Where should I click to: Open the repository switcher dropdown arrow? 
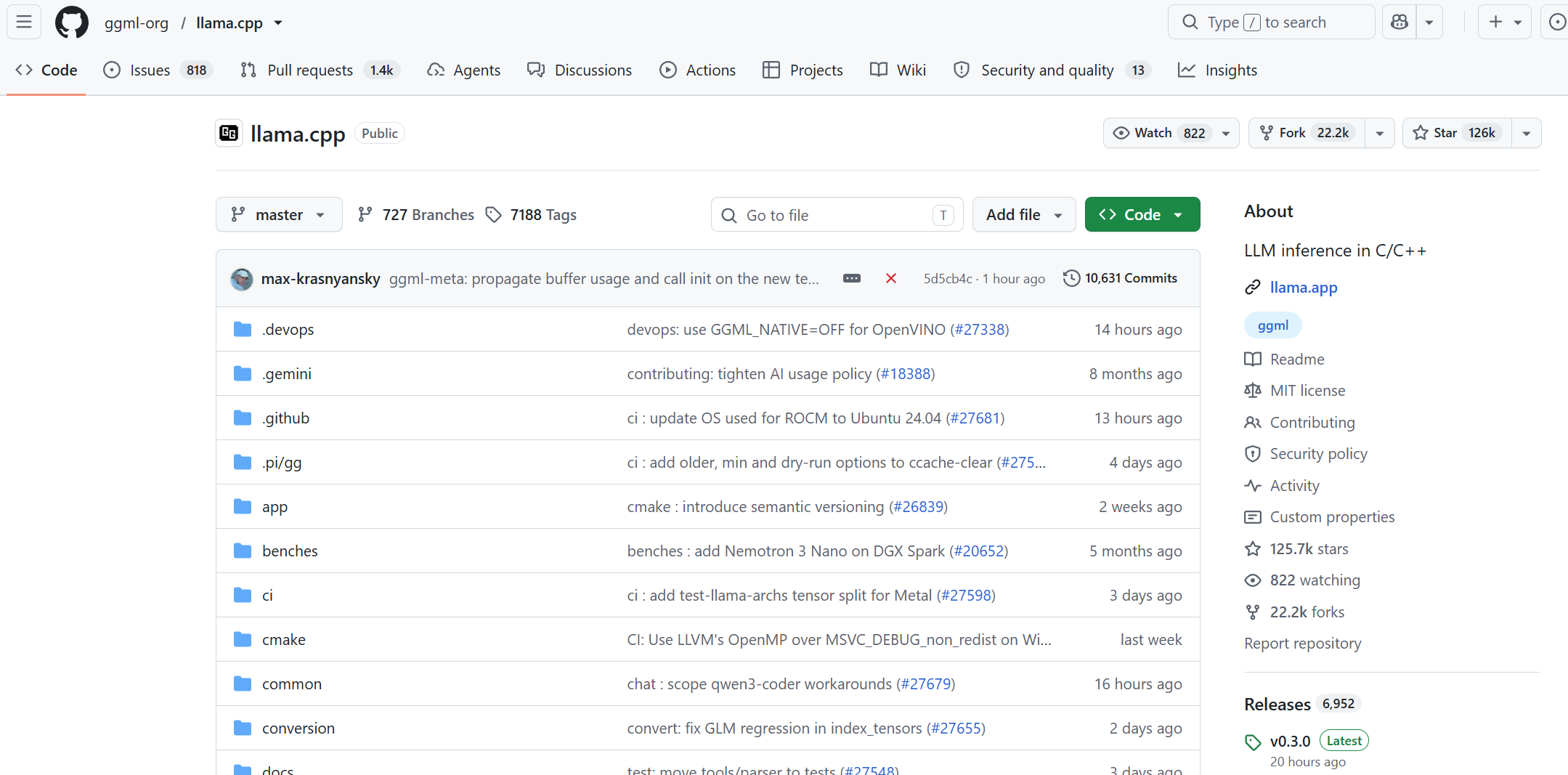coord(278,23)
